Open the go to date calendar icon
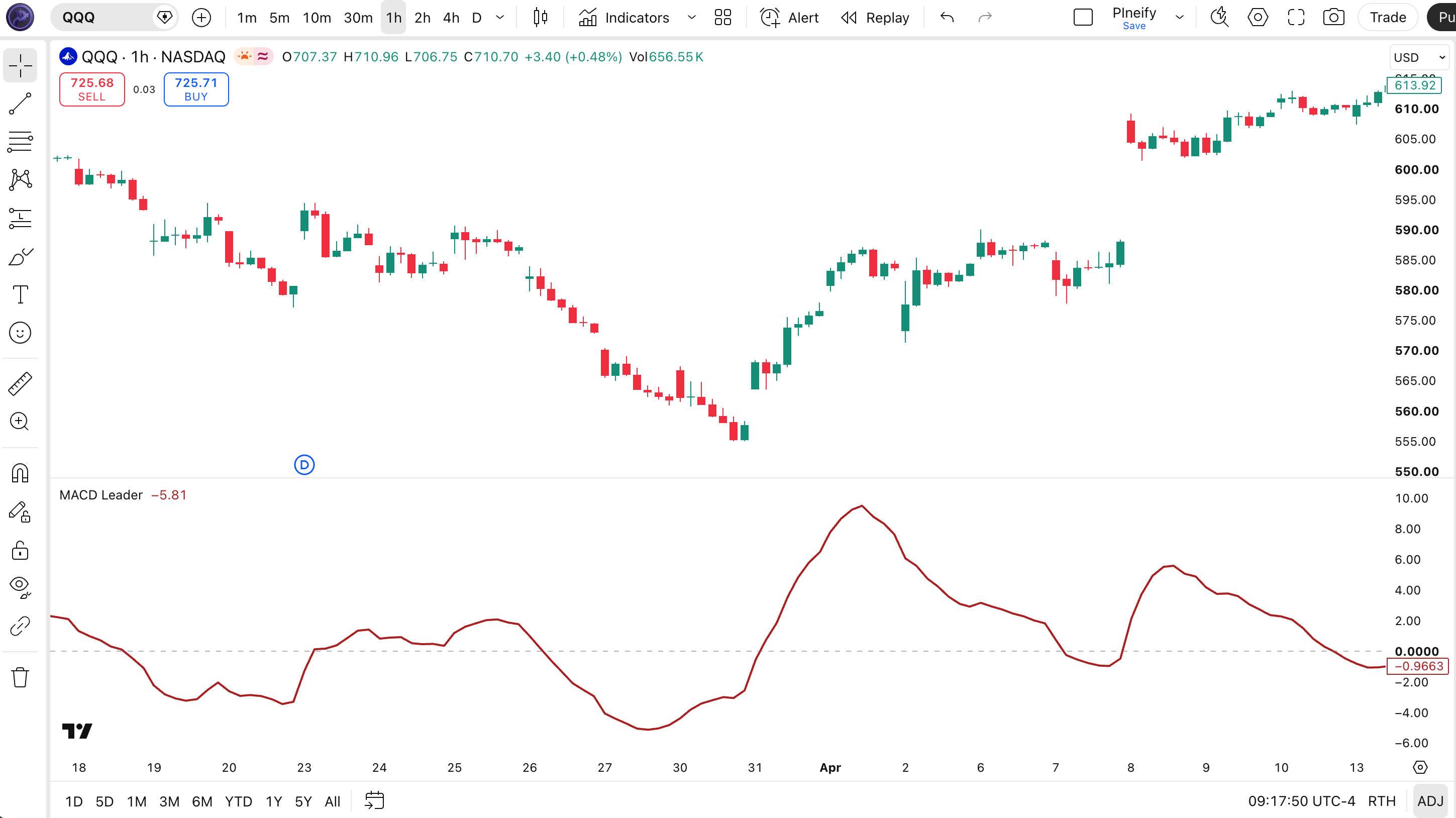The image size is (1456, 818). [374, 801]
